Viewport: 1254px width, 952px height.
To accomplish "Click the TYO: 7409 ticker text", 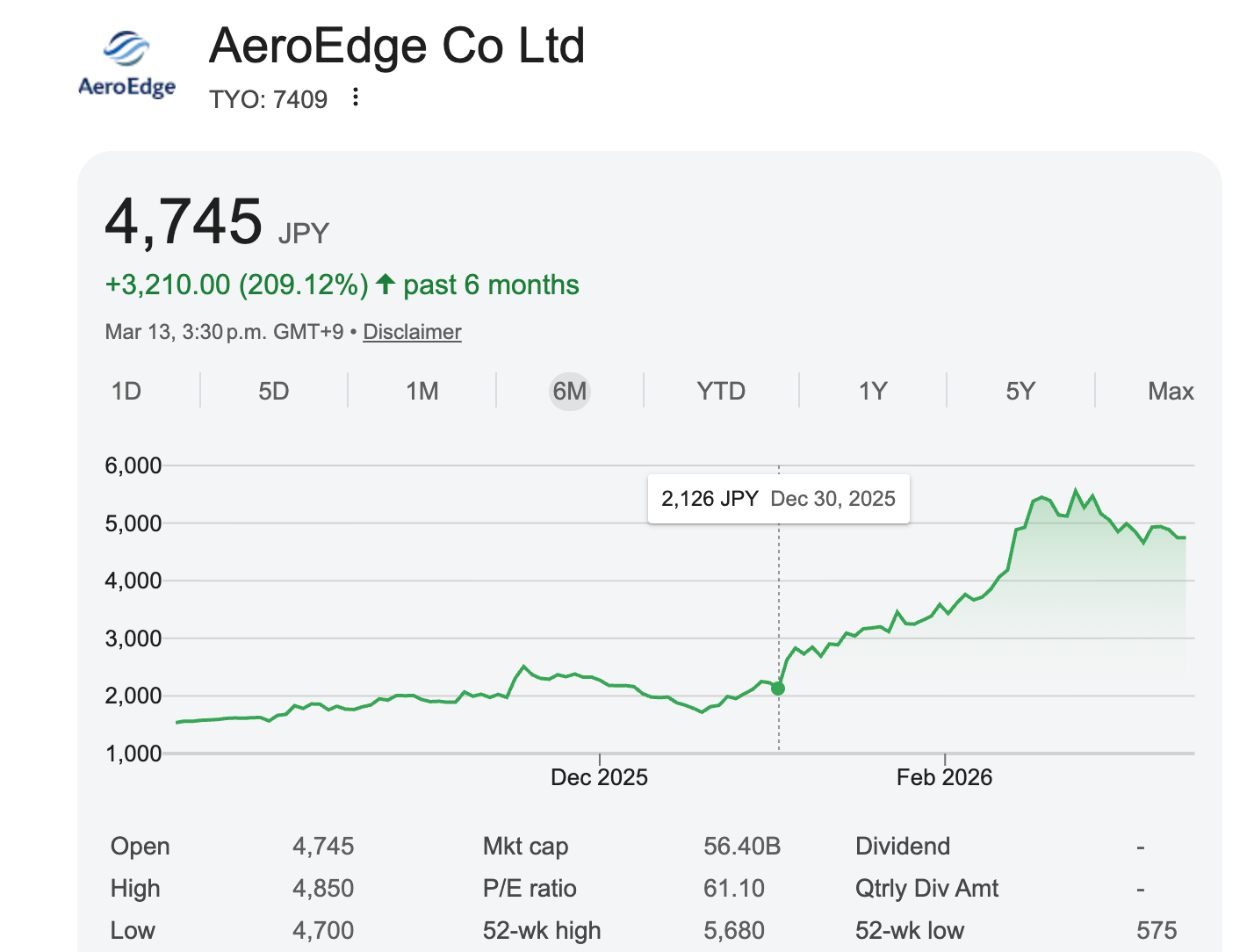I will [x=268, y=99].
